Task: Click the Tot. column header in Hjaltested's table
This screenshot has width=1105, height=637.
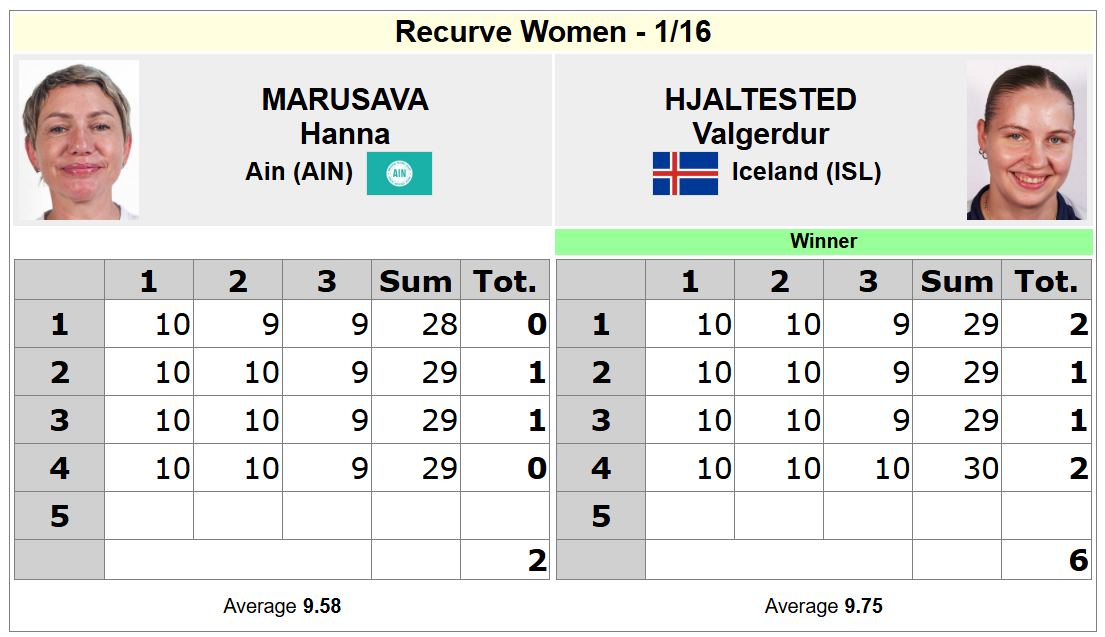Action: pyautogui.click(x=1046, y=282)
